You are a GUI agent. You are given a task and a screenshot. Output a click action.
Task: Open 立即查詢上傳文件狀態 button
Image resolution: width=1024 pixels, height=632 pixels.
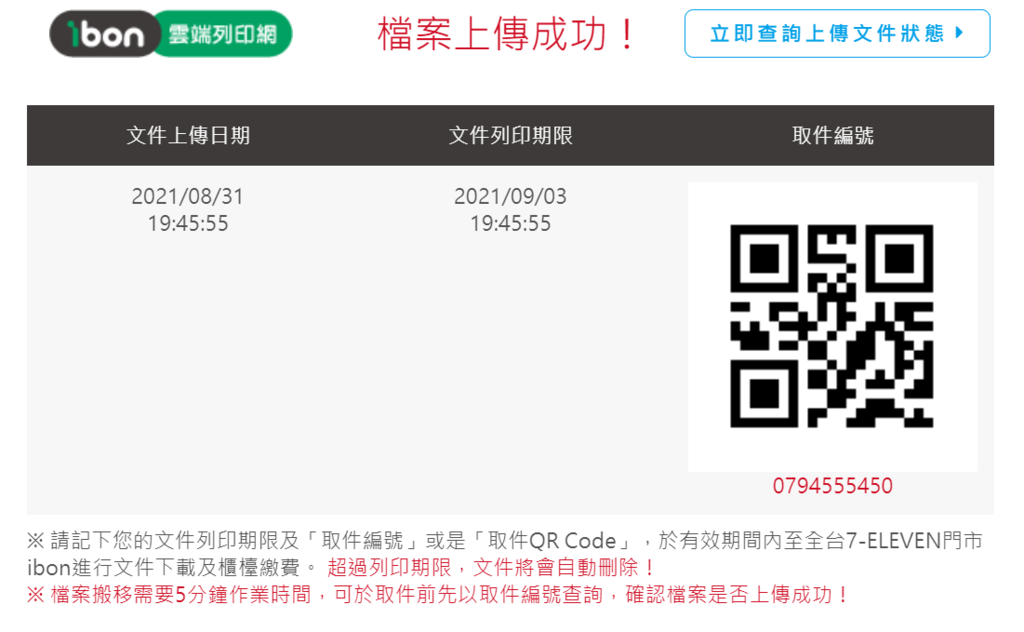tap(837, 33)
